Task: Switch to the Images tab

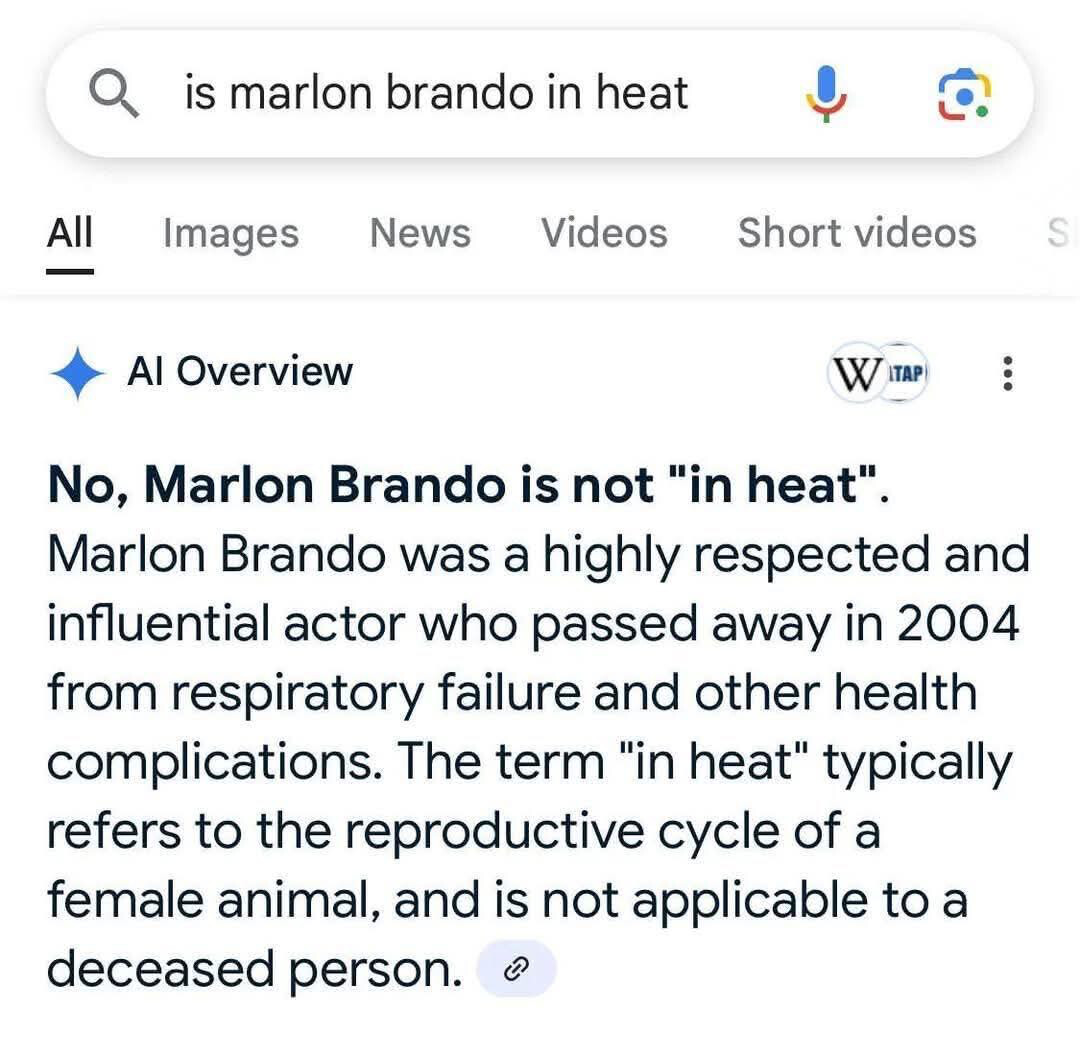Action: click(231, 234)
